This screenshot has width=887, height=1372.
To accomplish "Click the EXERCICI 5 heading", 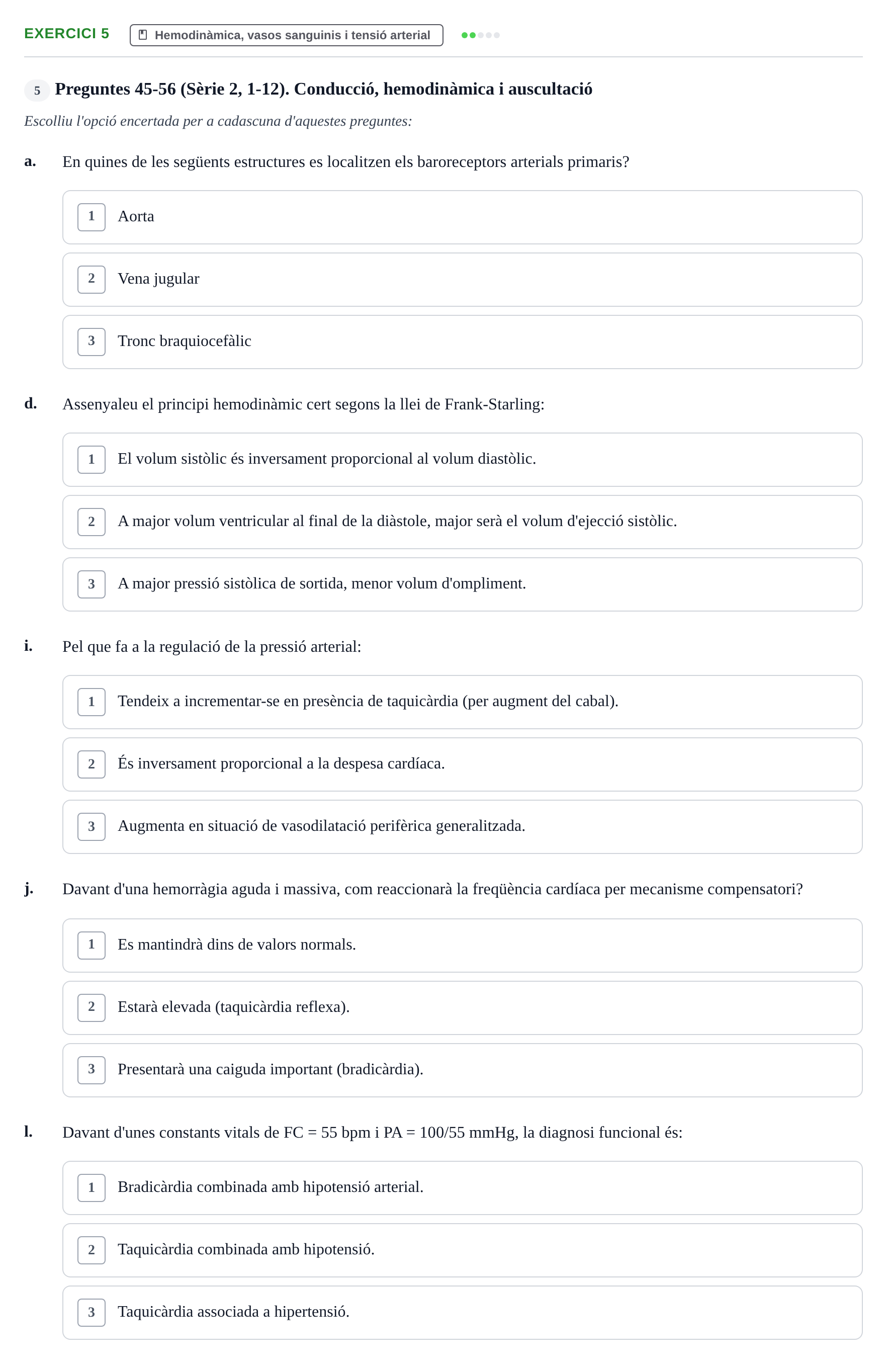I will [x=67, y=33].
